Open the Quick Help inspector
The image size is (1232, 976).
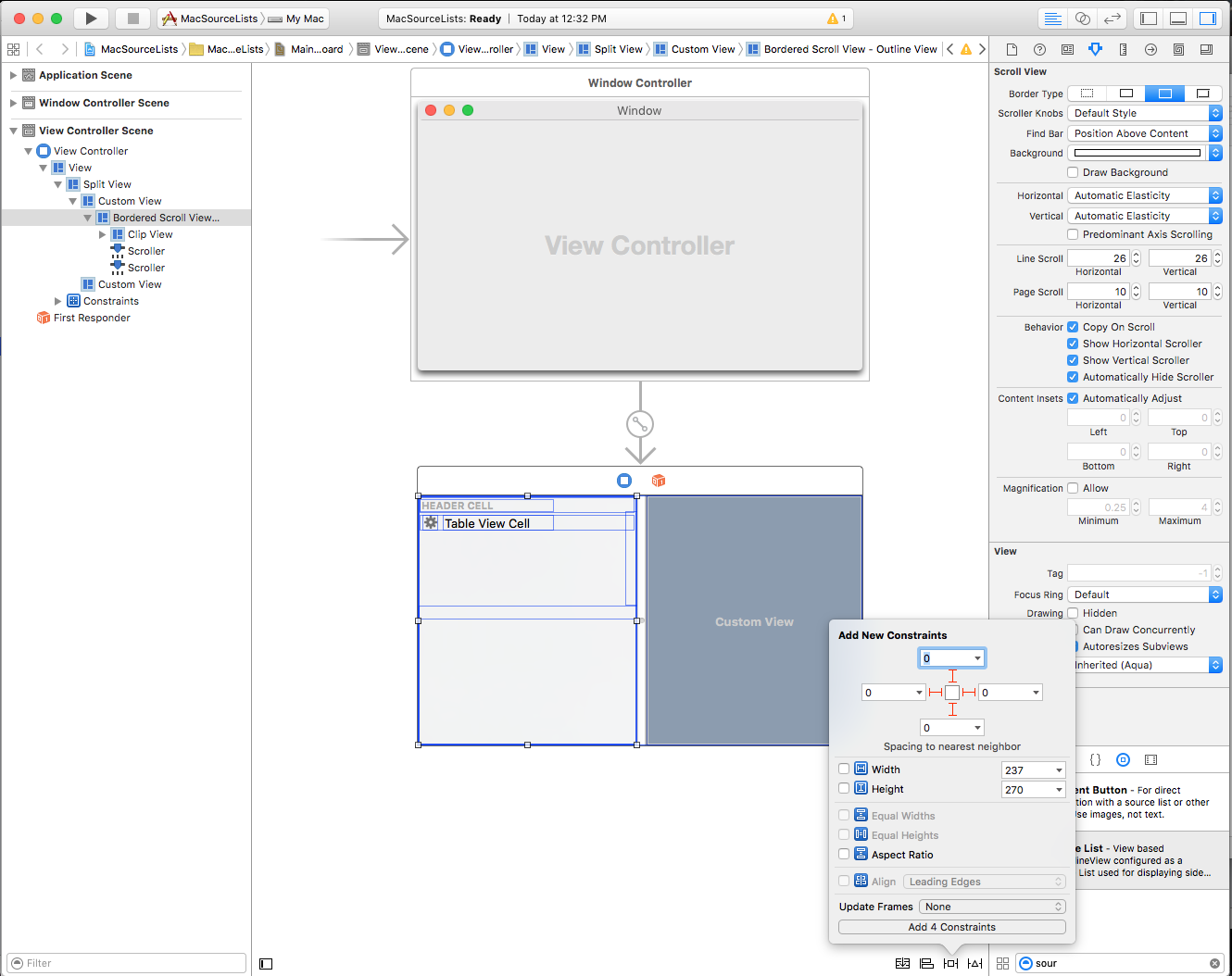pyautogui.click(x=1039, y=49)
